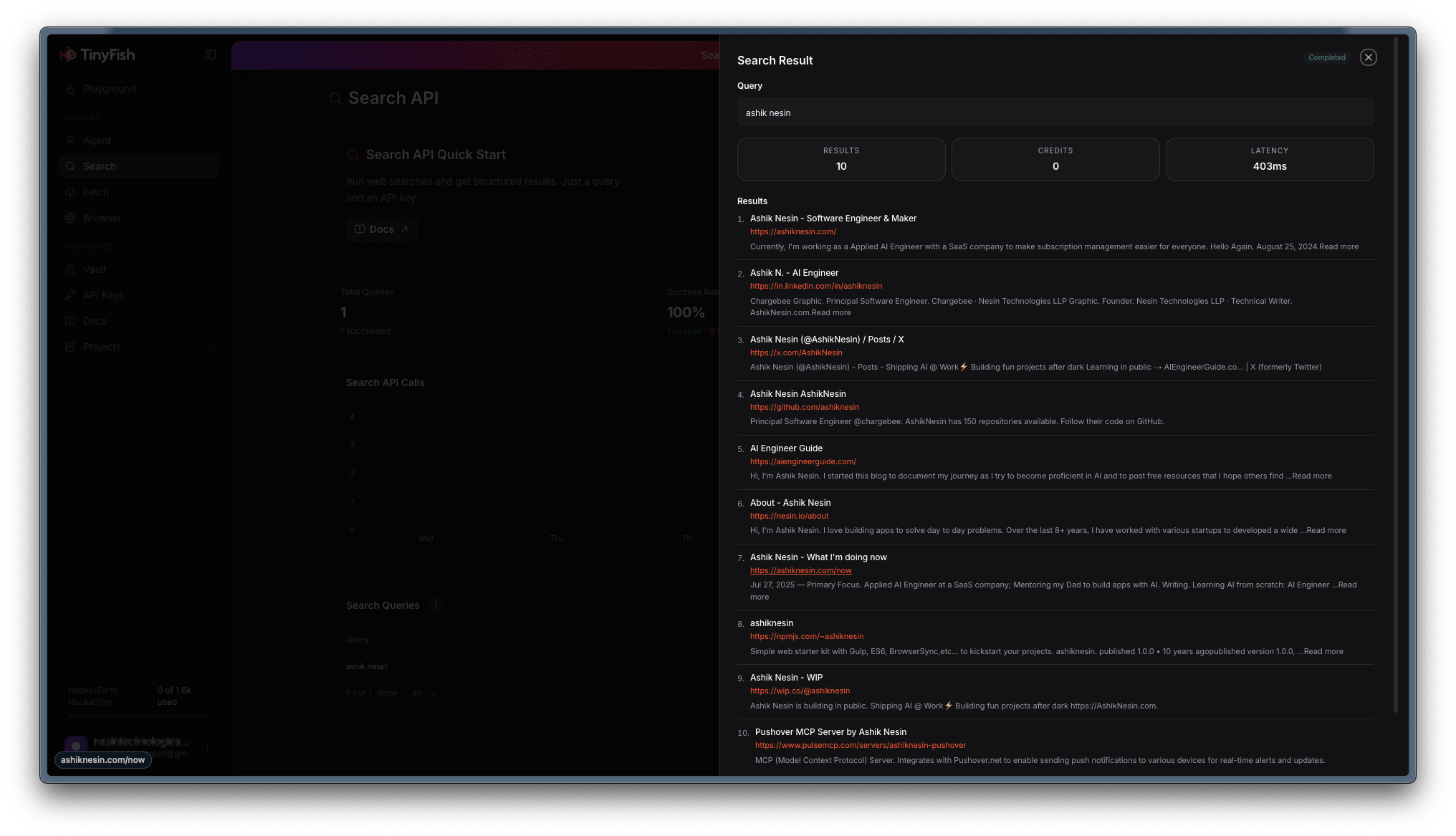Click the "Search API Calls" chart heading
The width and height of the screenshot is (1456, 836).
pyautogui.click(x=385, y=383)
